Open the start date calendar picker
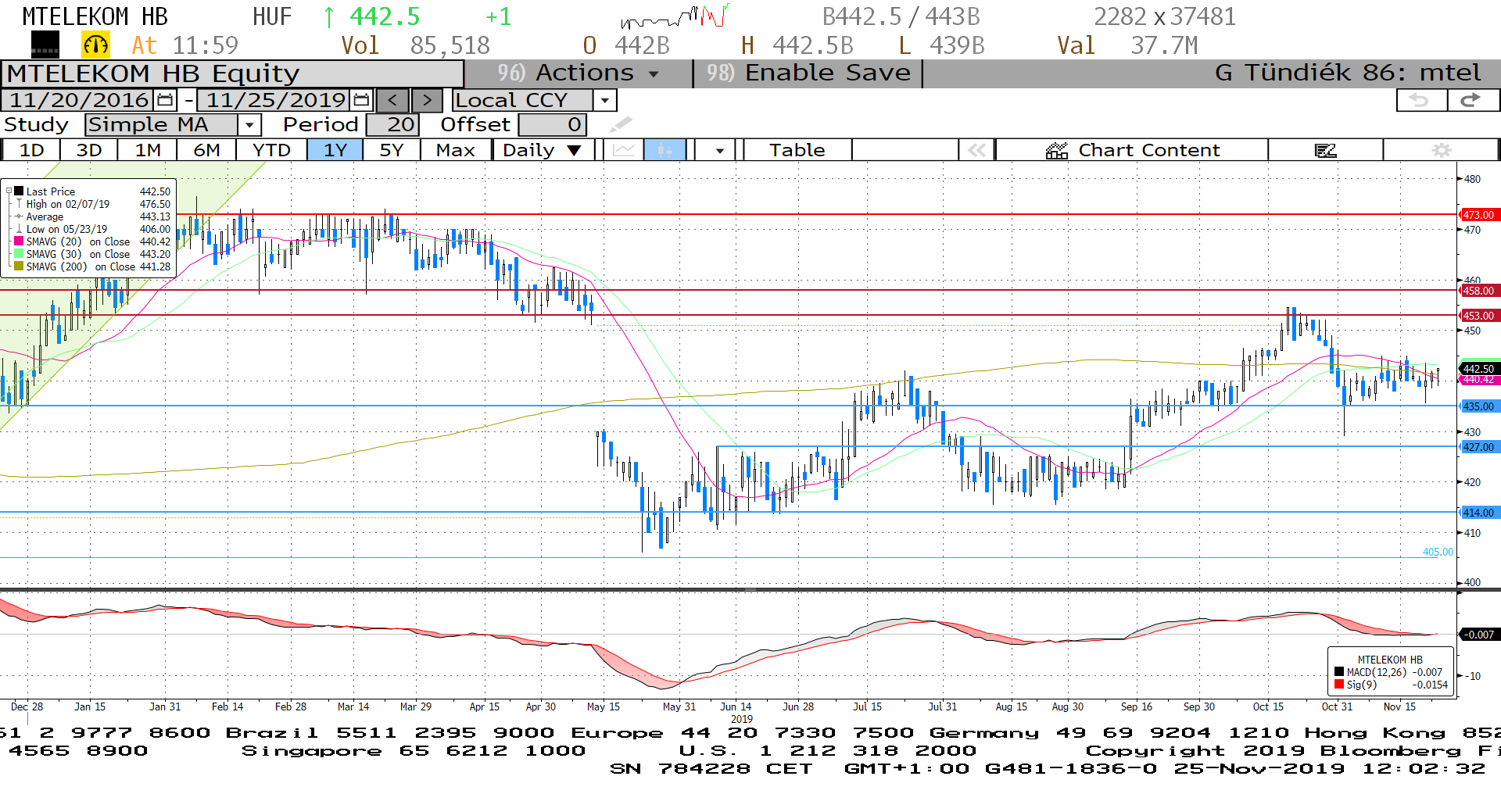The image size is (1501, 812). tap(165, 100)
